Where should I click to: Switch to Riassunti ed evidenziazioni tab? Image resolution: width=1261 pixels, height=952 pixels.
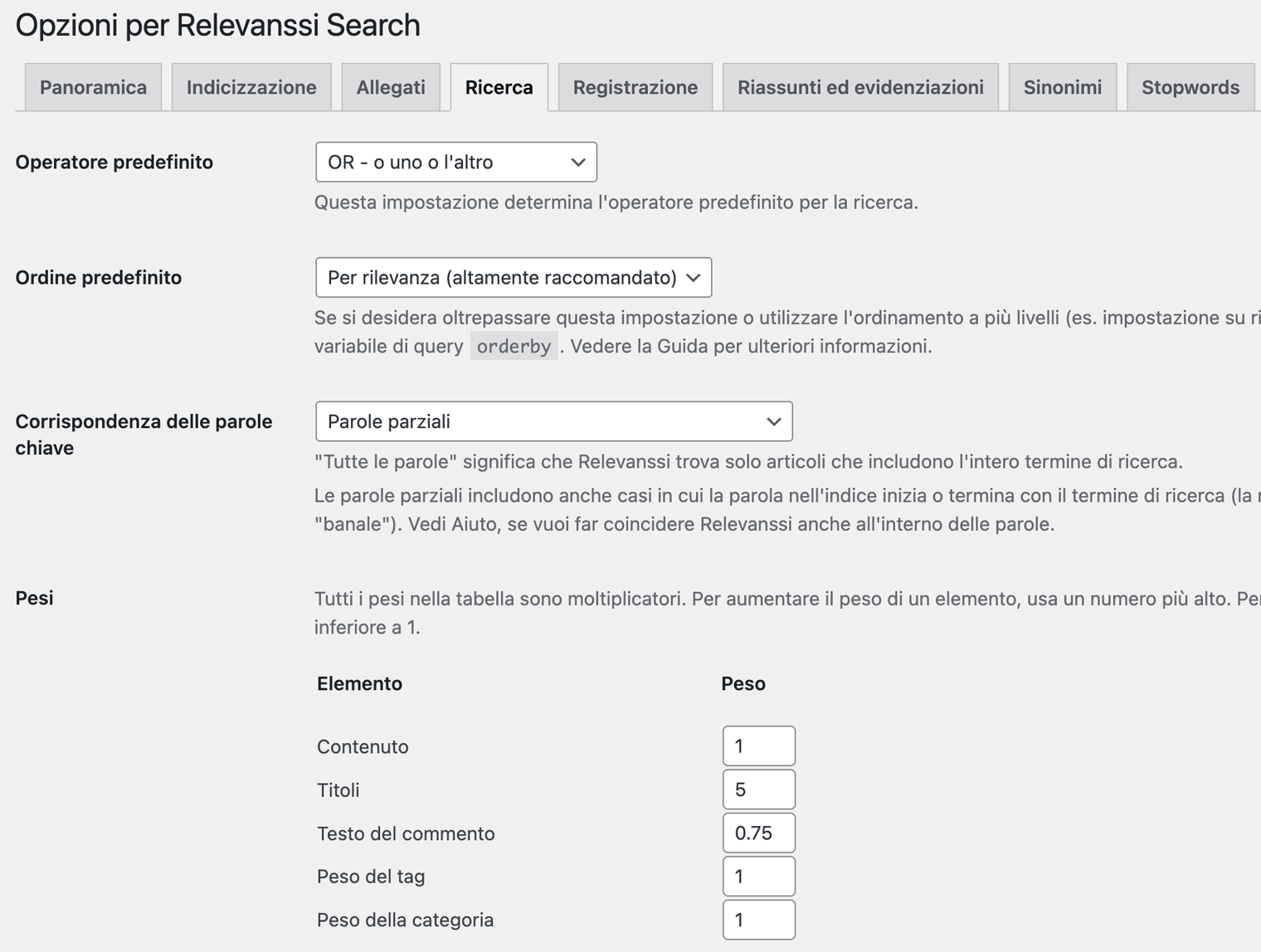pyautogui.click(x=860, y=87)
